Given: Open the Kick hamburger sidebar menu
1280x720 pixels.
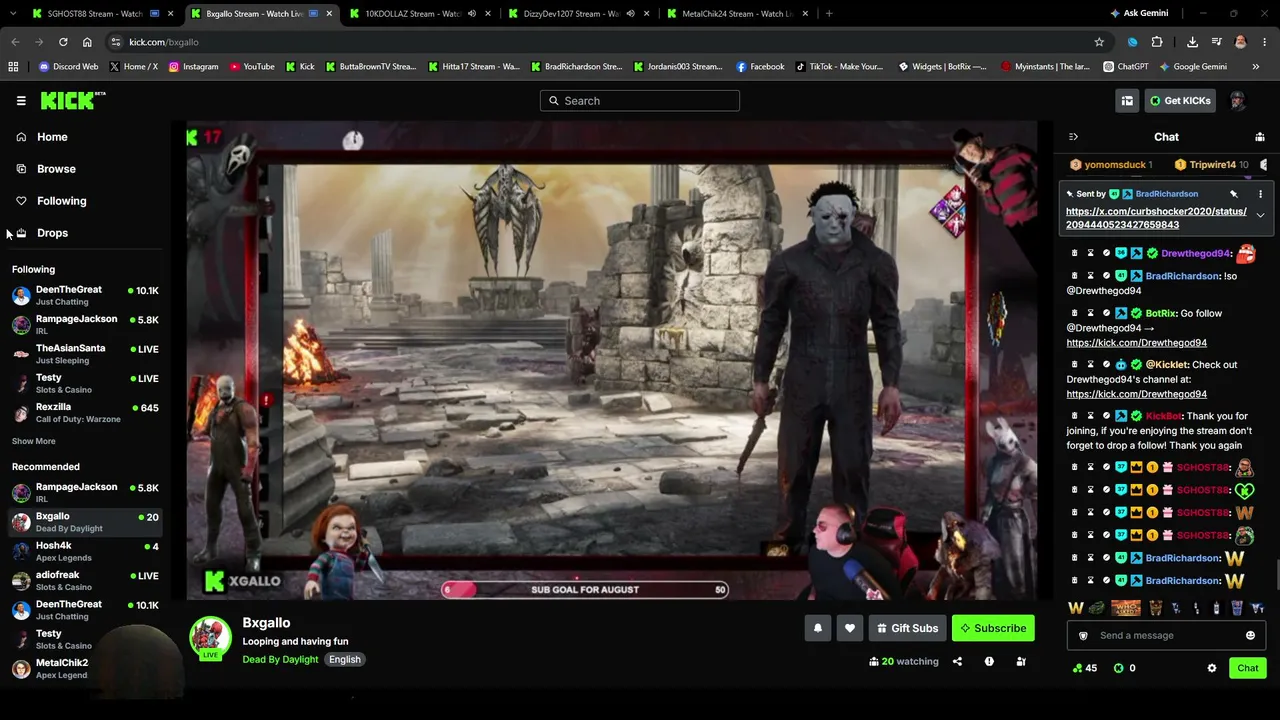Looking at the screenshot, I should [21, 100].
